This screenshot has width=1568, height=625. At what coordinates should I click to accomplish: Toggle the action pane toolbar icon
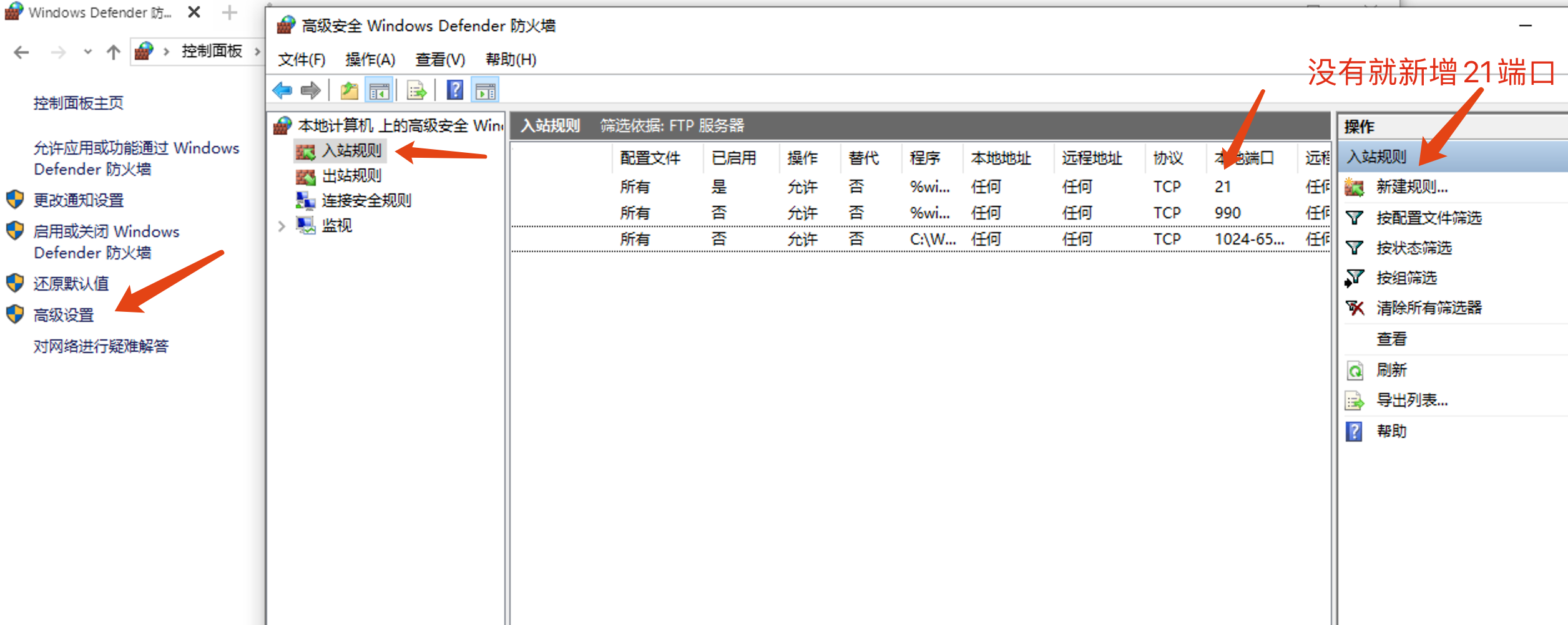coord(485,91)
